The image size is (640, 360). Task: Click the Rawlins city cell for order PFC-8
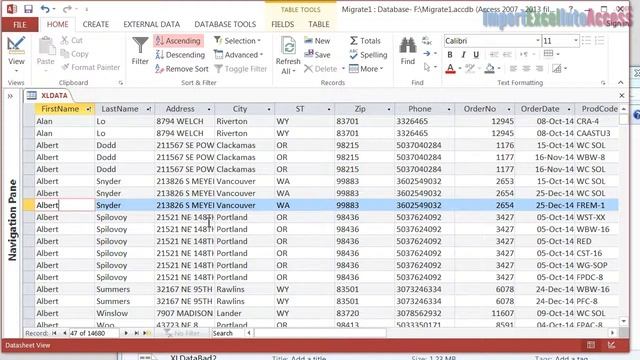244,301
